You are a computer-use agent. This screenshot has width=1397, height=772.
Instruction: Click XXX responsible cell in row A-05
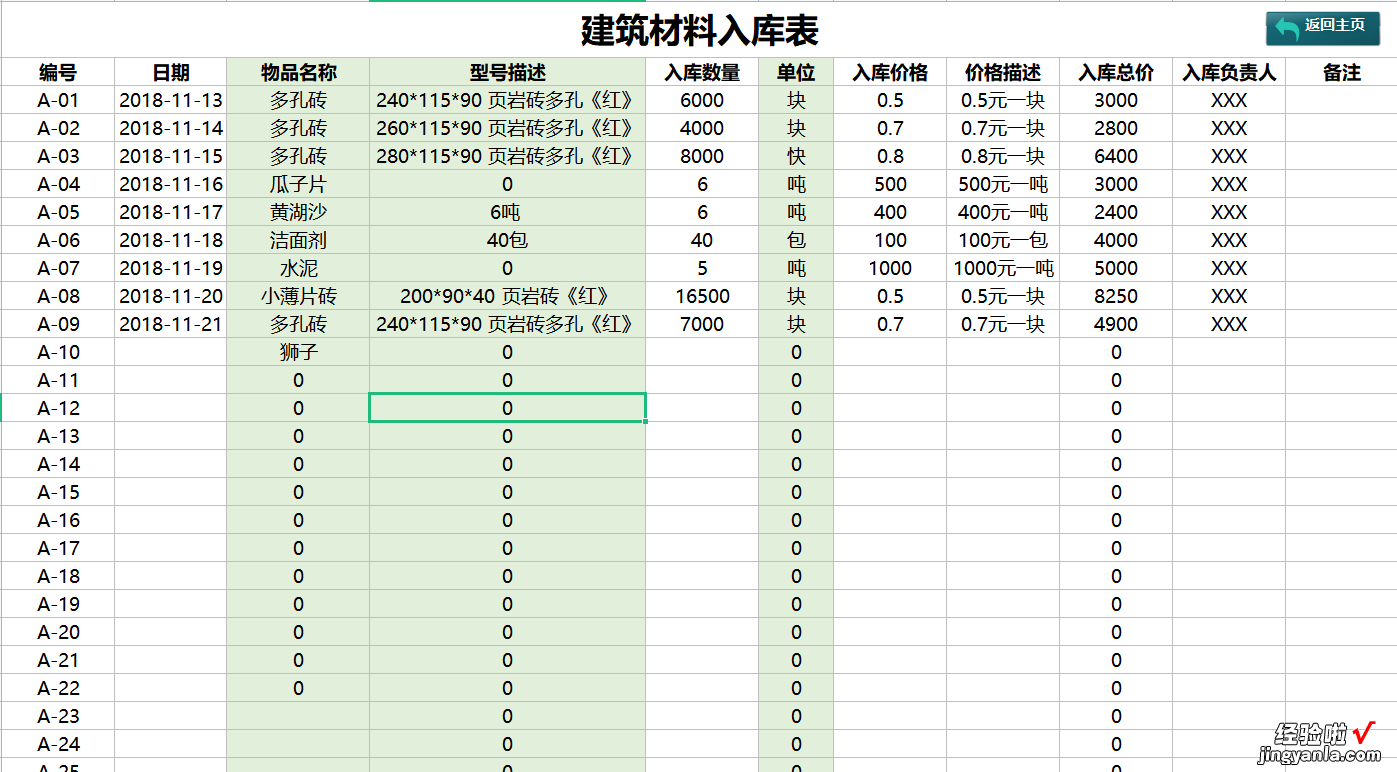pyautogui.click(x=1229, y=212)
